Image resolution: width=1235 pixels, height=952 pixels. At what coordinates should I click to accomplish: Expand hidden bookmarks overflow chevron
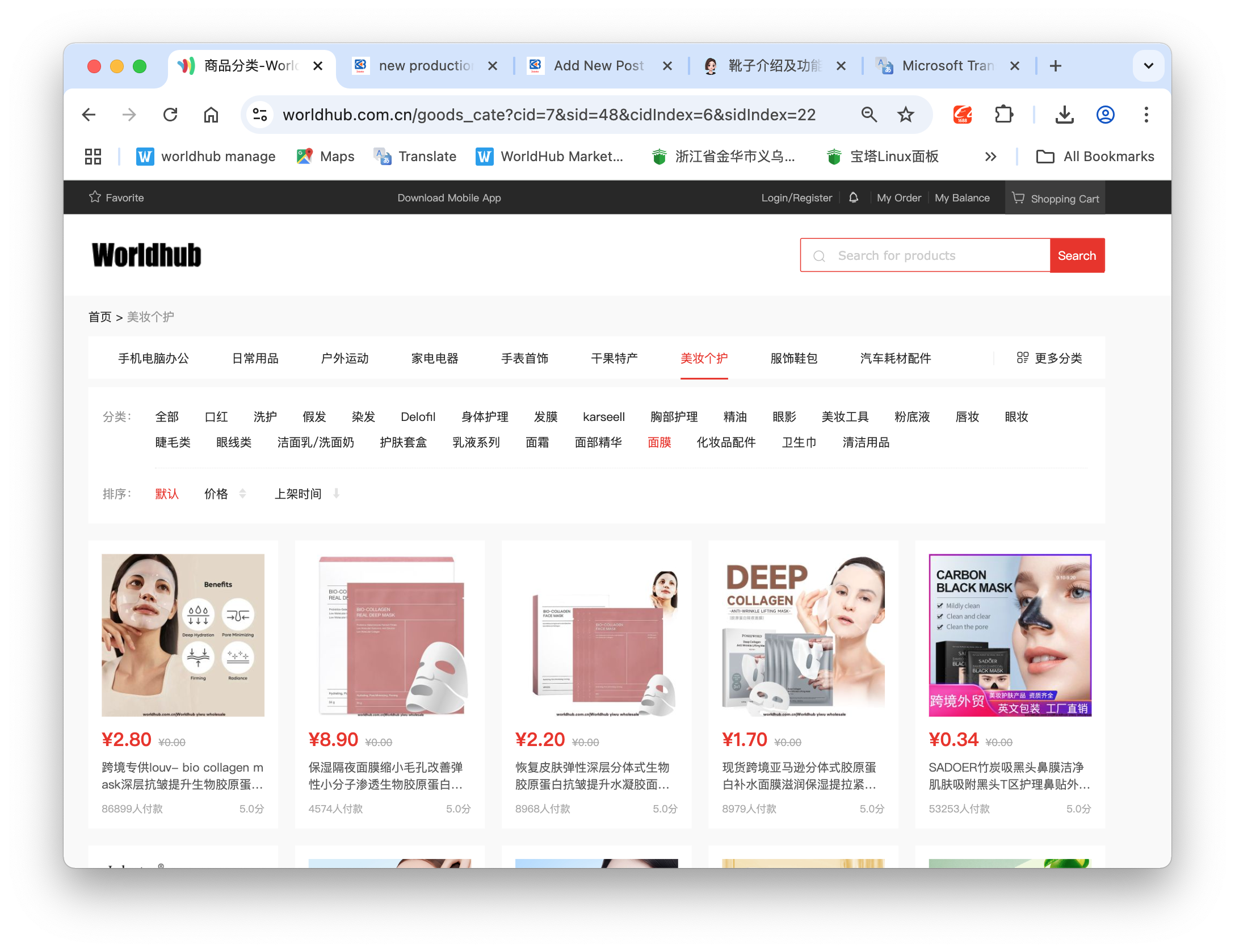990,157
